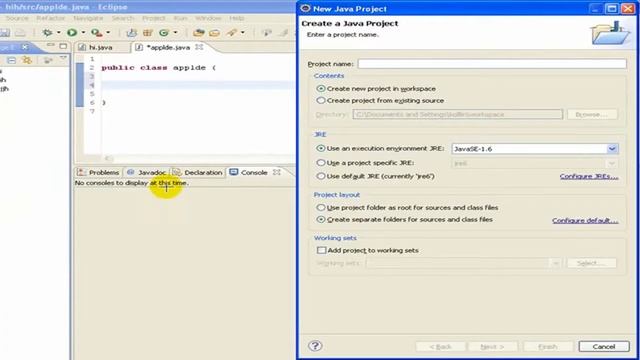
Task: Open the Source menu
Action: (x=17, y=18)
